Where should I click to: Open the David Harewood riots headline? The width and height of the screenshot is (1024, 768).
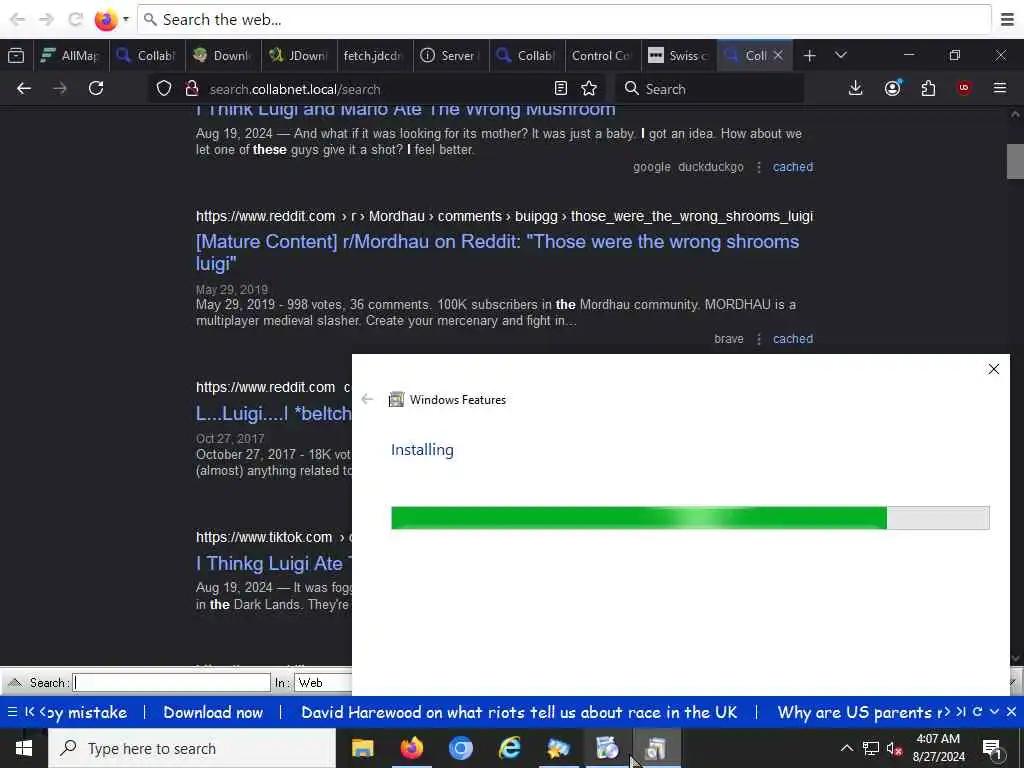coord(519,712)
